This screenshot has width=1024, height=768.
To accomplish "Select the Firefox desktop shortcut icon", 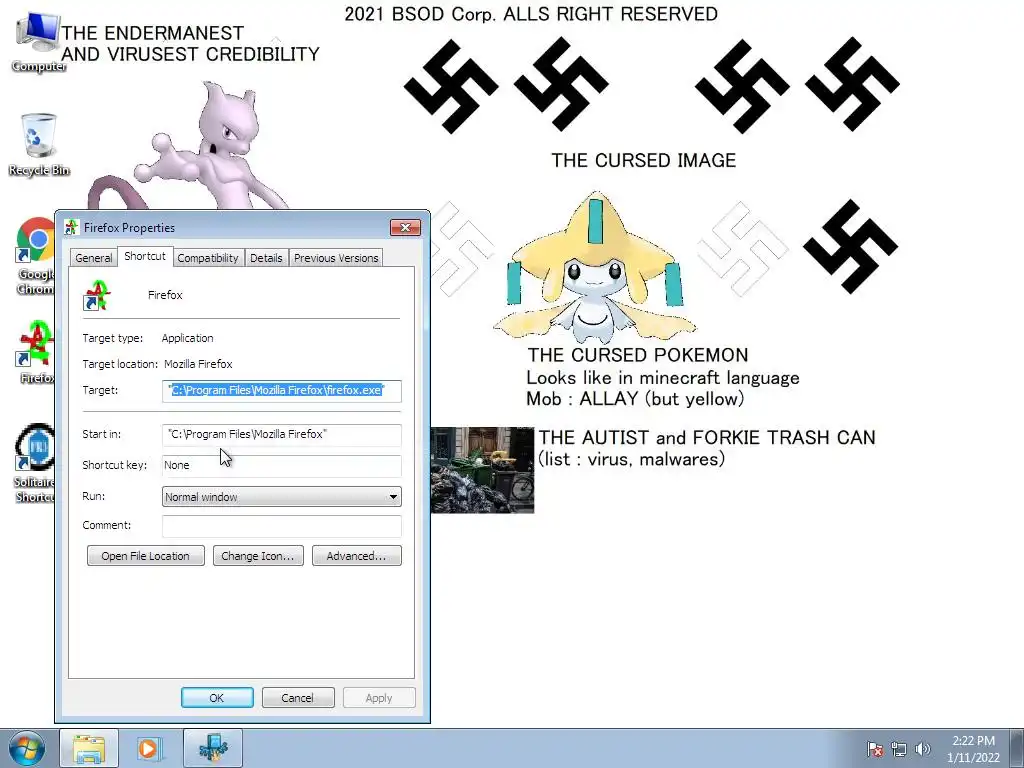I will pos(37,351).
